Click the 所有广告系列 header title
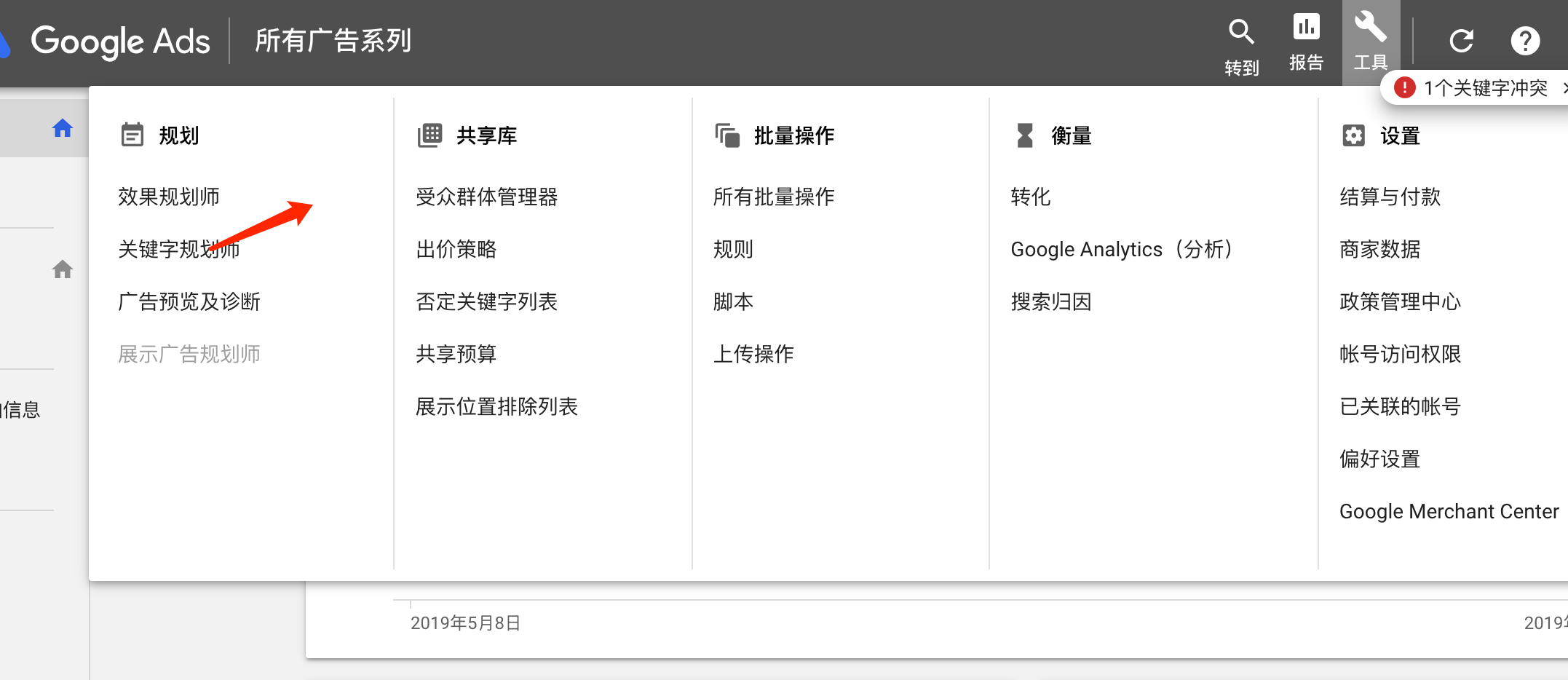The width and height of the screenshot is (1568, 680). (x=333, y=41)
